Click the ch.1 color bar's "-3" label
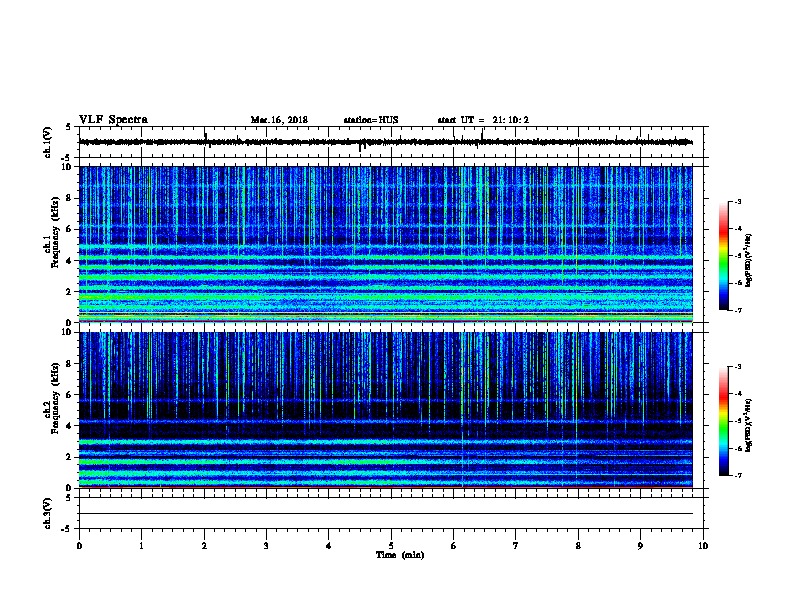The width and height of the screenshot is (792, 612). [x=737, y=202]
